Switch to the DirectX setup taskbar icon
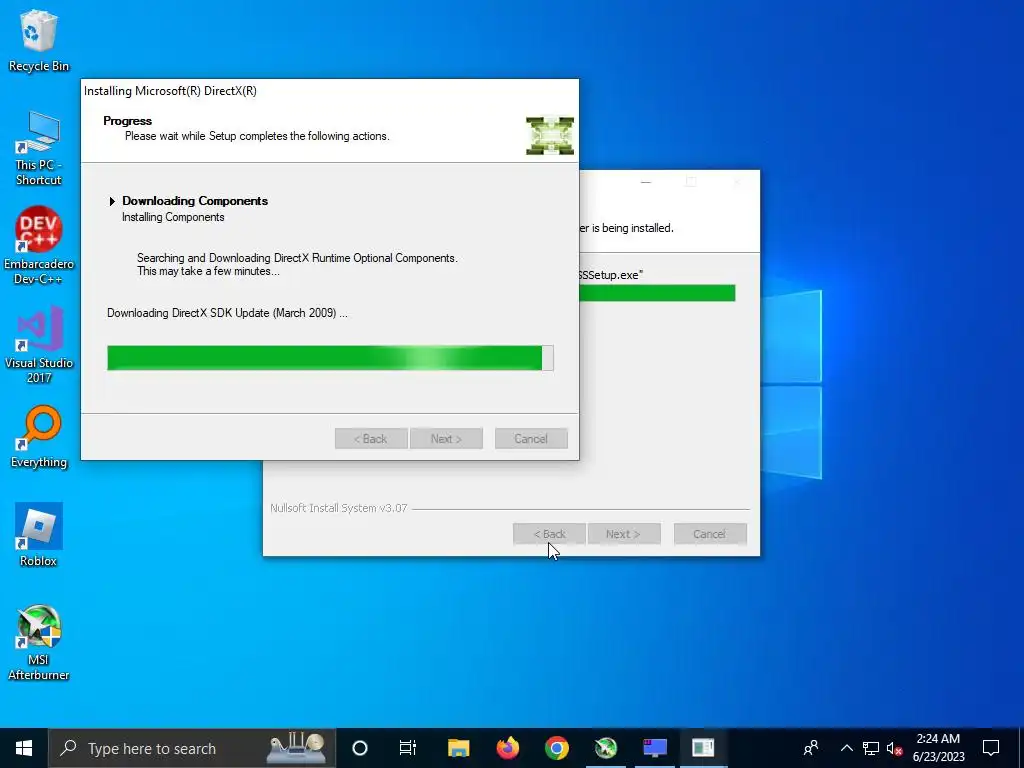The width and height of the screenshot is (1024, 768). coord(703,748)
